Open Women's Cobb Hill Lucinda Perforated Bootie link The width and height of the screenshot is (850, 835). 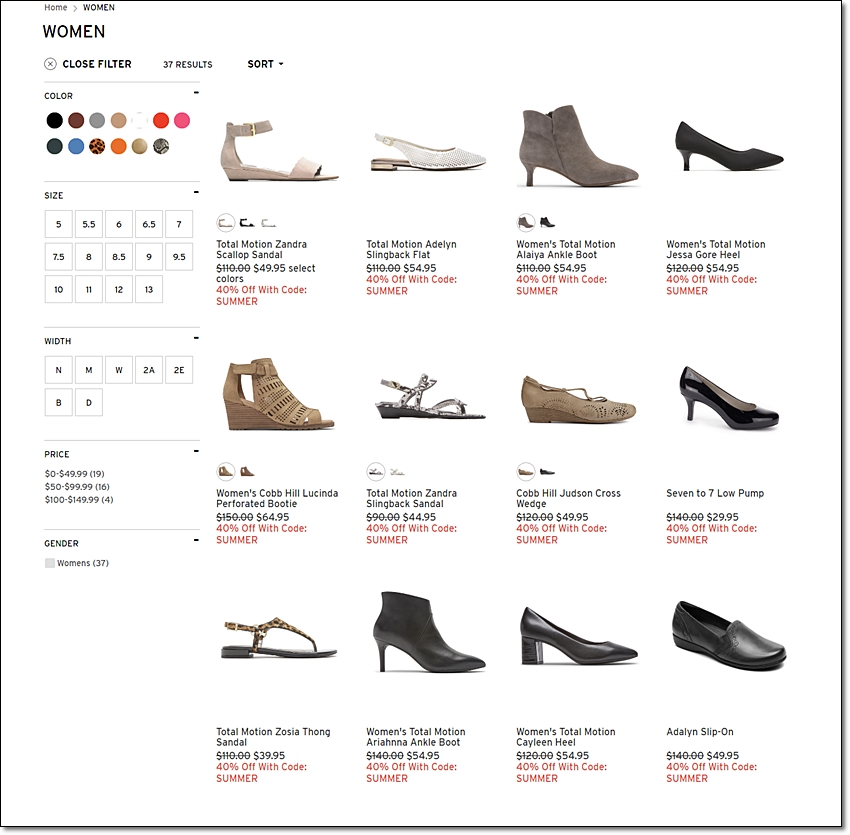pyautogui.click(x=277, y=498)
